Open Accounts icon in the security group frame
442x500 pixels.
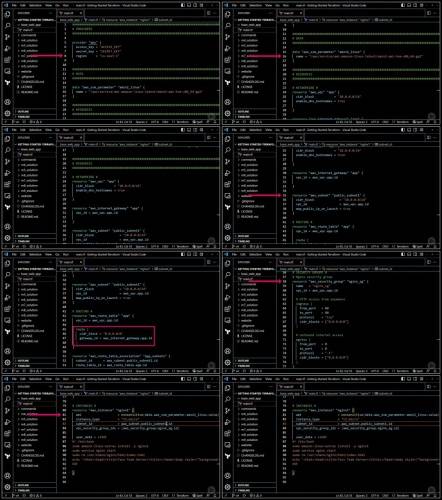pyautogui.click(x=228, y=351)
